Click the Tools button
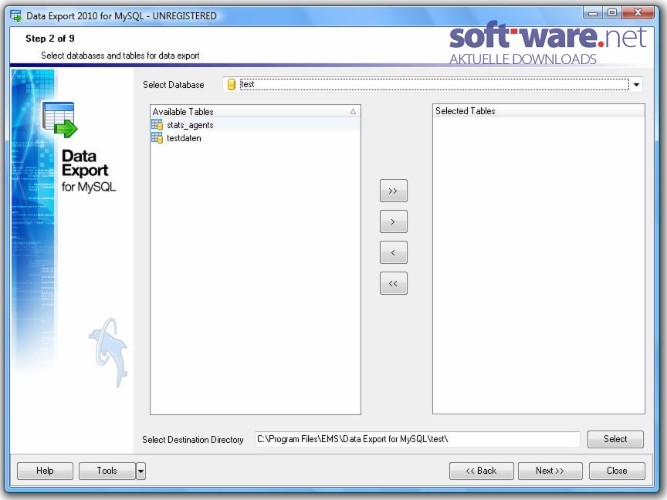 107,471
